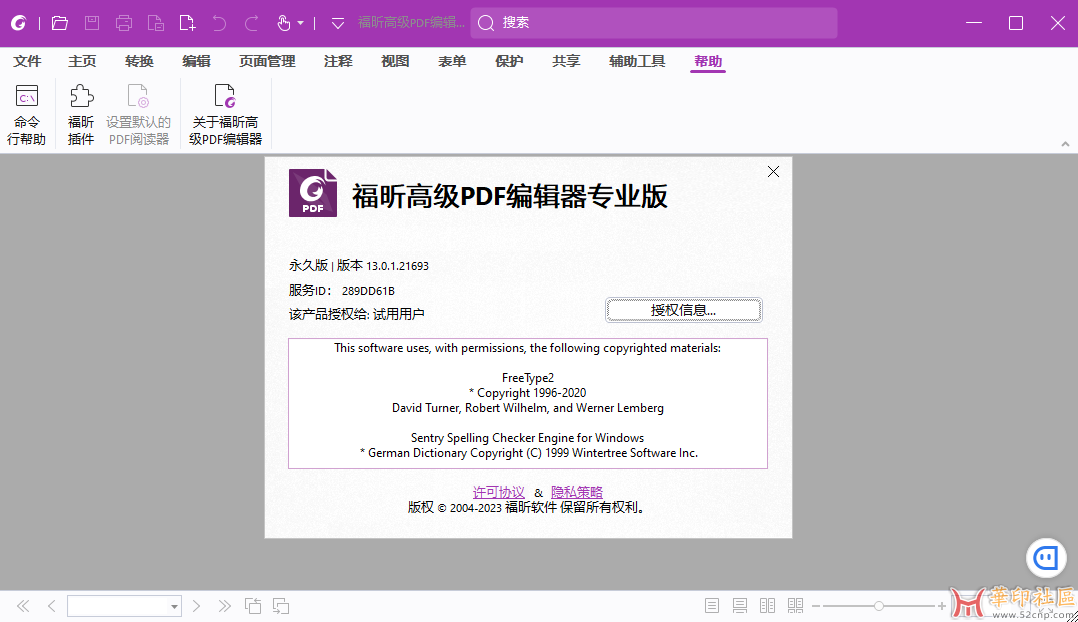Select the Hand tool icon
The image size is (1078, 622).
pos(284,23)
